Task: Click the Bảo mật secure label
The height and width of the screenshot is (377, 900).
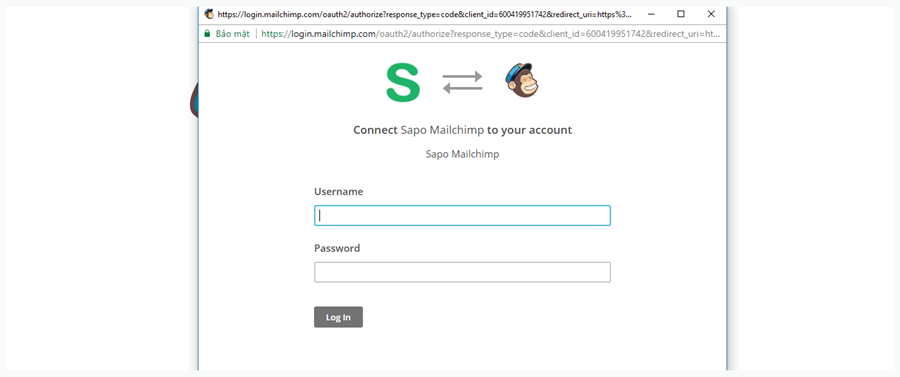Action: (x=232, y=34)
